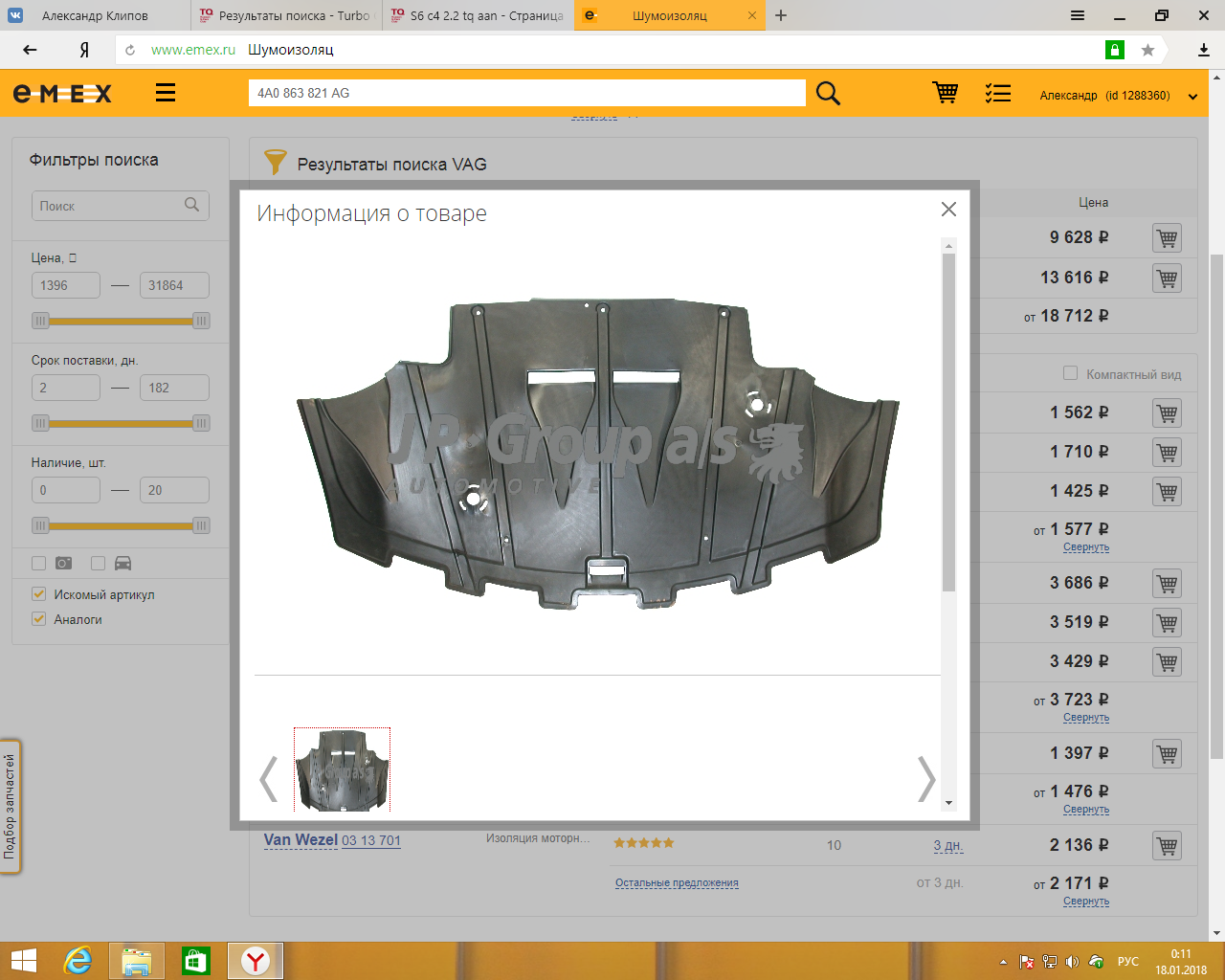Uncheck the Аналоги checkbox

(39, 619)
